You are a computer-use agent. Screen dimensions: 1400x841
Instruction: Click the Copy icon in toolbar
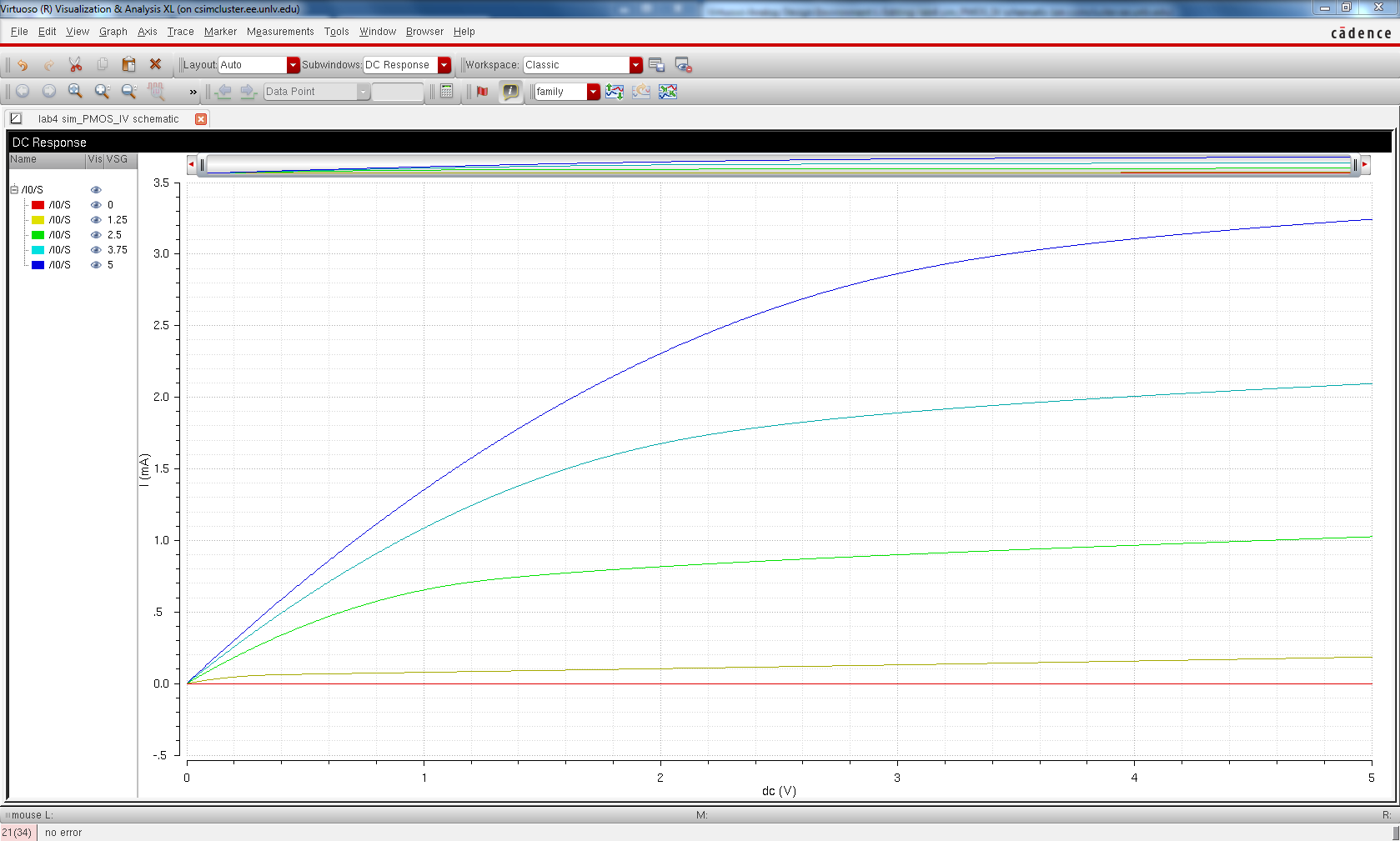[103, 64]
